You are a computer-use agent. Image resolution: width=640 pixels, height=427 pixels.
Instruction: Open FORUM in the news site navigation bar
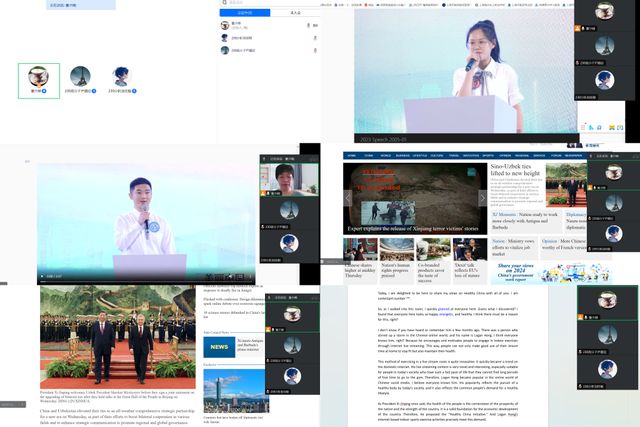point(556,156)
